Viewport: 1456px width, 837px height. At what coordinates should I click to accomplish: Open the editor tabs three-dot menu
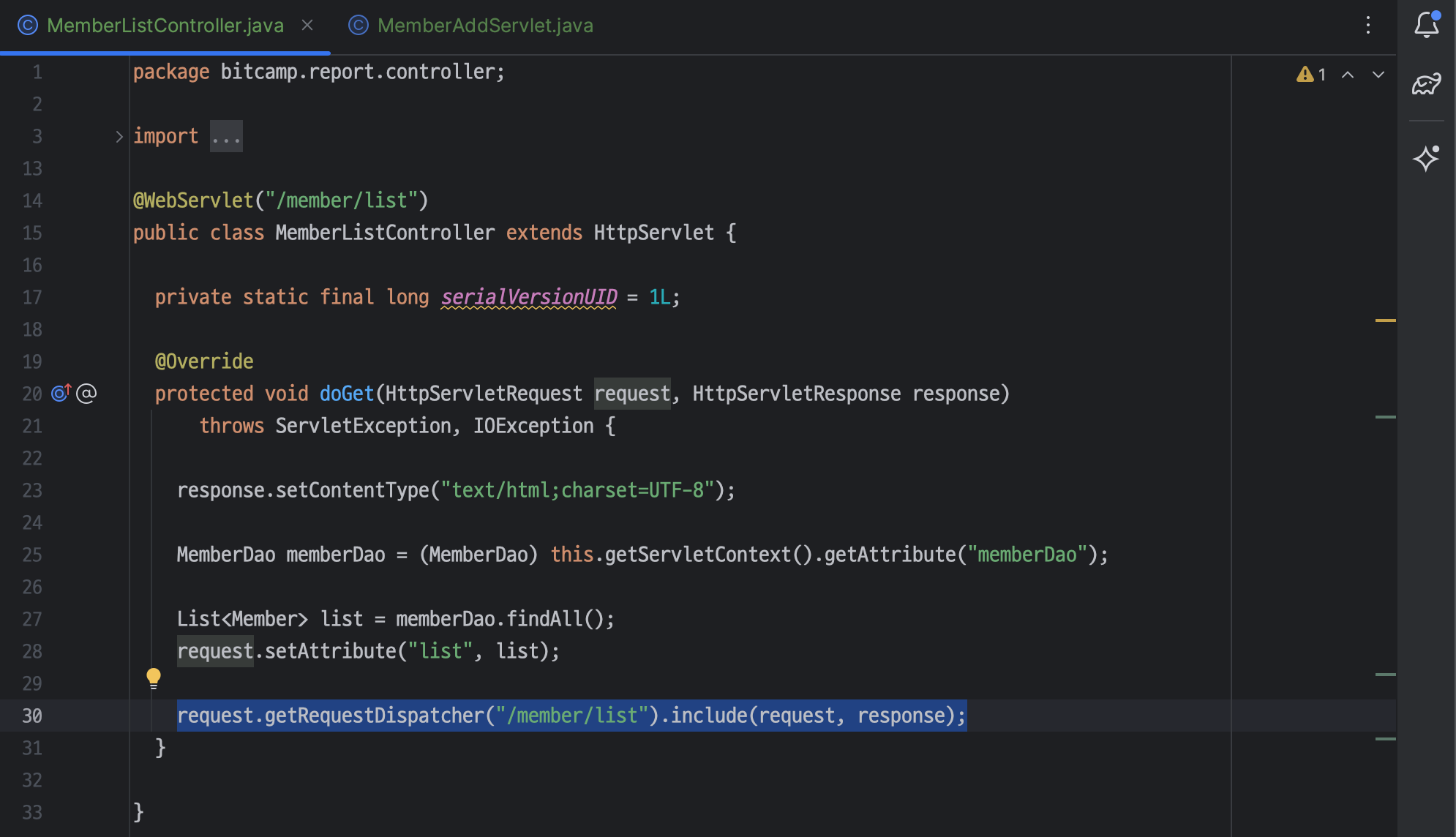pyautogui.click(x=1367, y=25)
